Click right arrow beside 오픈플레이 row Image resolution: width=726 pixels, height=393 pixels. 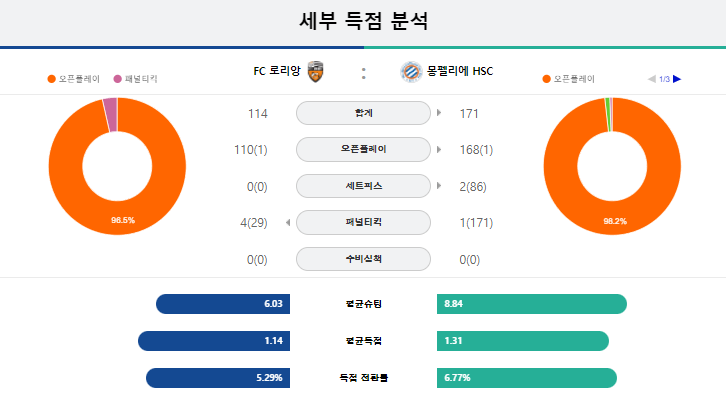click(x=439, y=150)
